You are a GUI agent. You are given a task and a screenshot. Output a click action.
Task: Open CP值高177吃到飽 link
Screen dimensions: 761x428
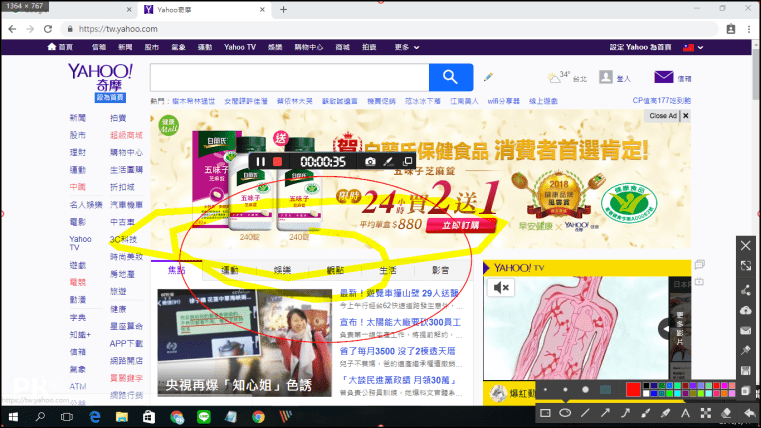[x=662, y=100]
